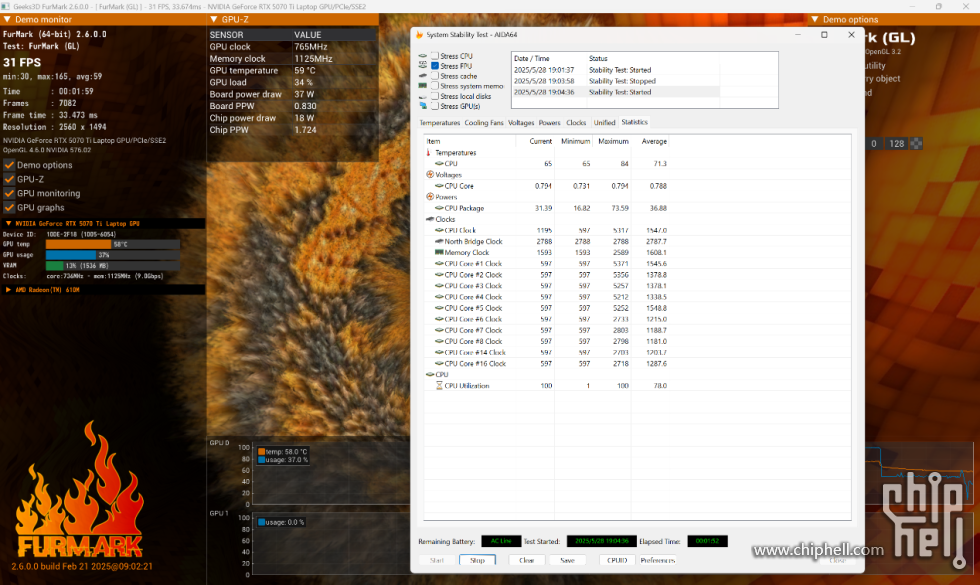The width and height of the screenshot is (980, 585).
Task: Switch to the Clocks tab
Action: [576, 122]
